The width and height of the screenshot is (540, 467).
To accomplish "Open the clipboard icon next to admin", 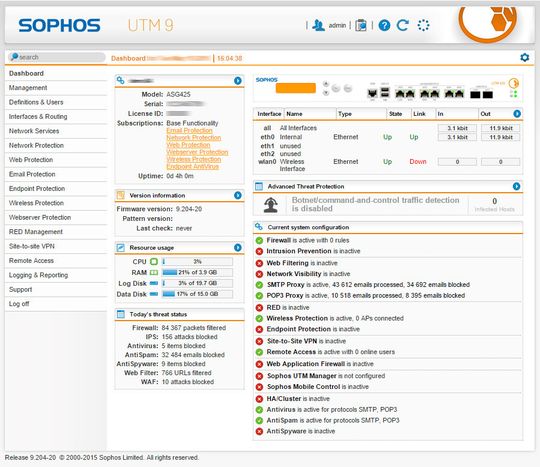I will [x=361, y=25].
